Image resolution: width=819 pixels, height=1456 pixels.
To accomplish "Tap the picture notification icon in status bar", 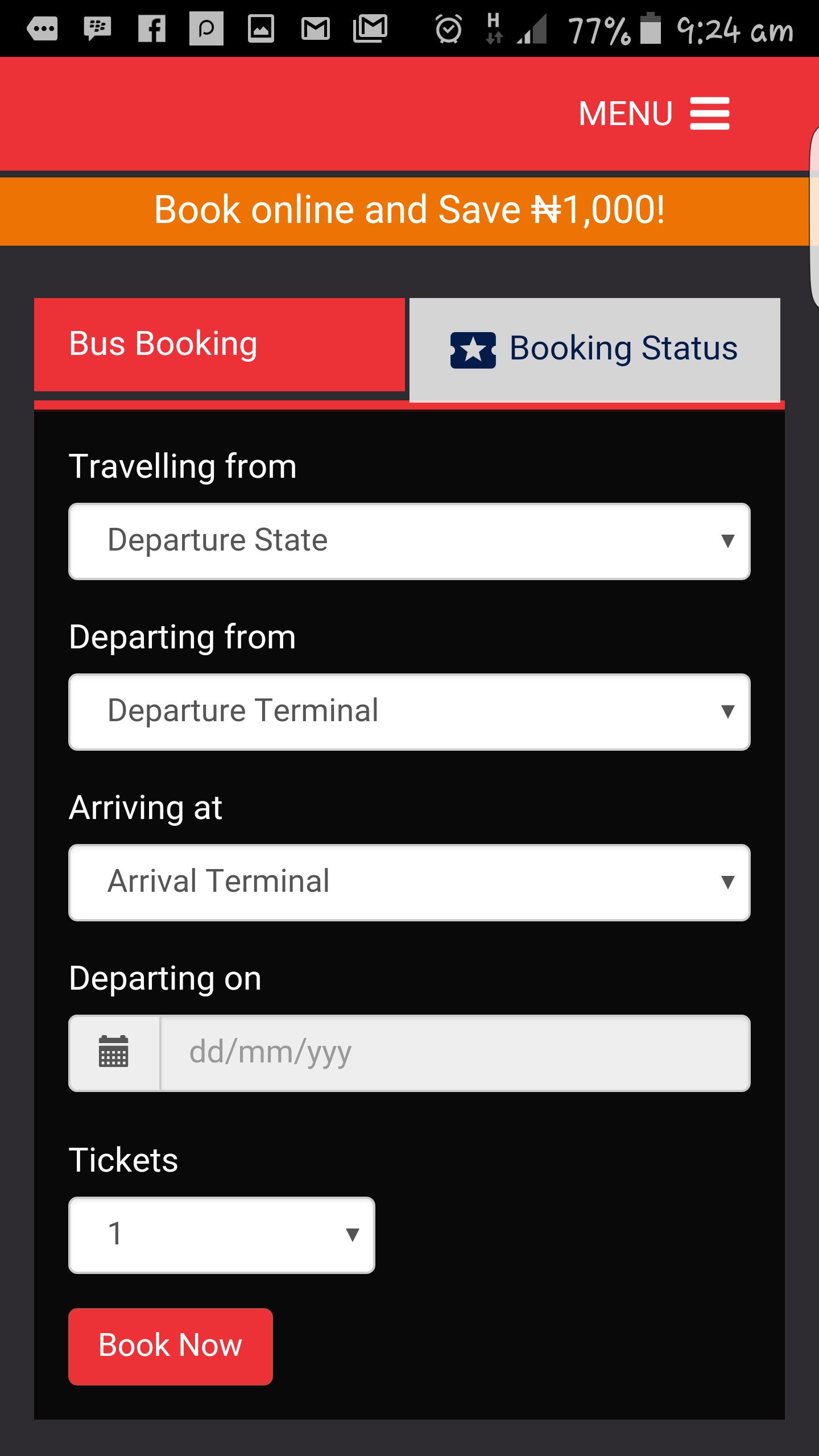I will (261, 28).
